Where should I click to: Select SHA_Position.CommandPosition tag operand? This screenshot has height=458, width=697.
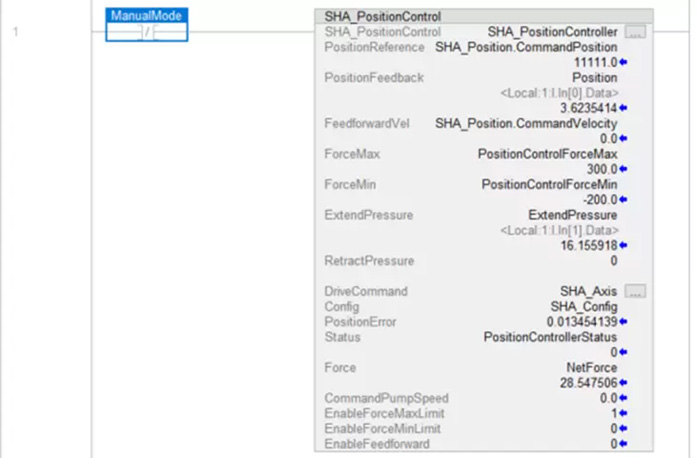[526, 47]
